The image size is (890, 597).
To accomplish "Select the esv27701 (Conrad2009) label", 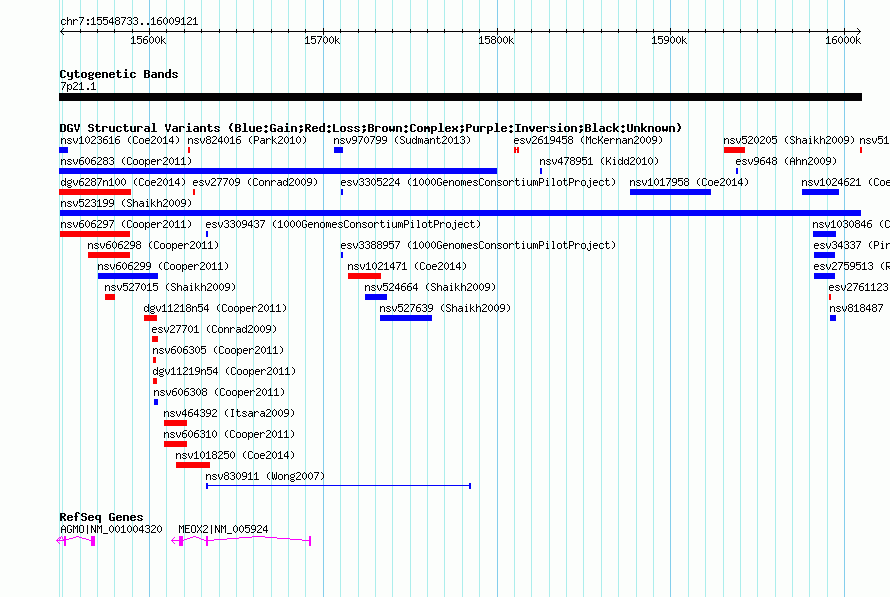I will pos(214,329).
